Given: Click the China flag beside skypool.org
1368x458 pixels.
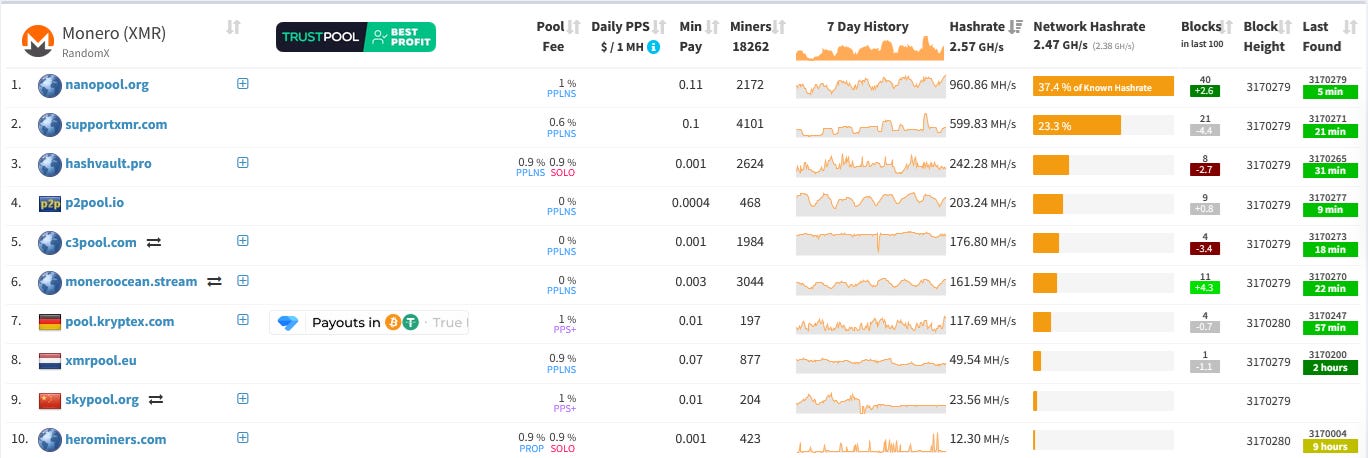Looking at the screenshot, I should [x=50, y=400].
